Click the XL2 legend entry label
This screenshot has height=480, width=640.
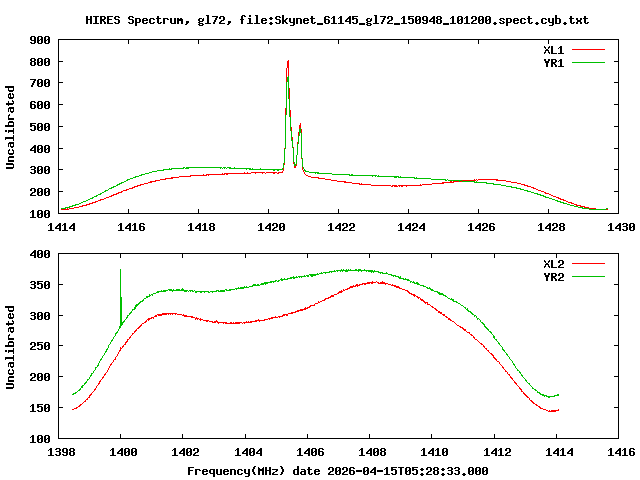click(x=553, y=264)
